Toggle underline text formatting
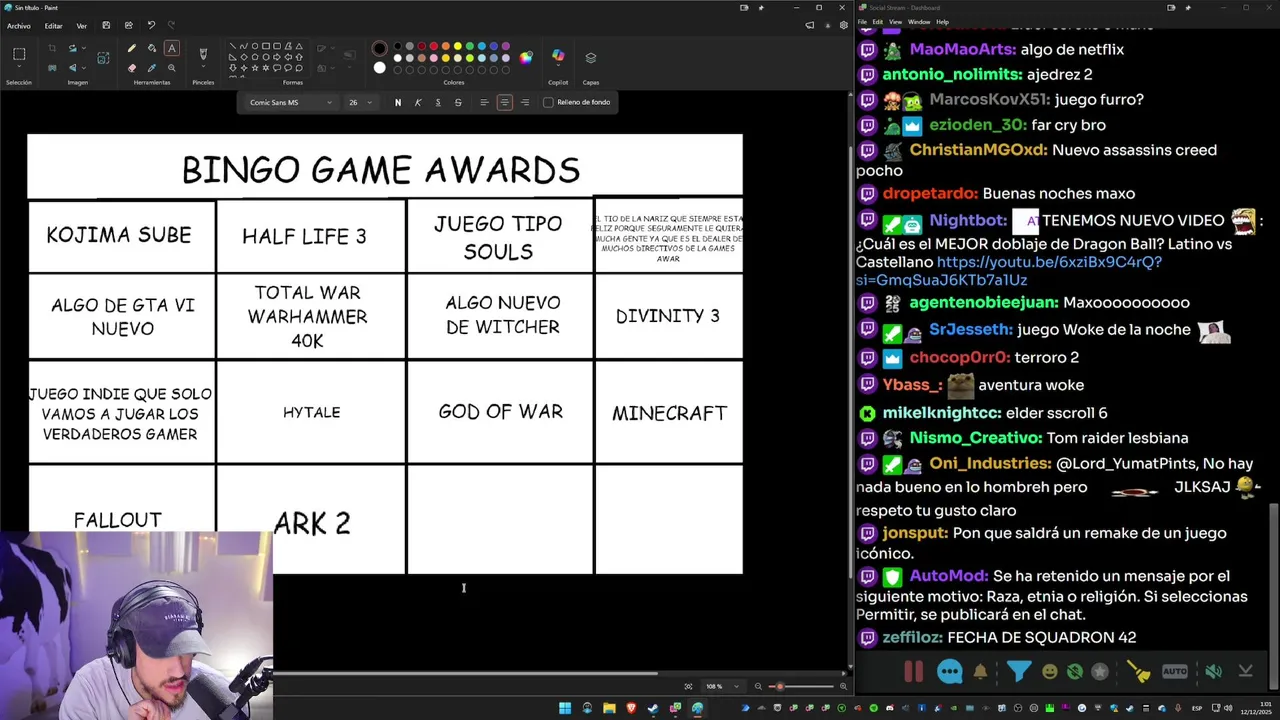1280x720 pixels. pos(438,102)
